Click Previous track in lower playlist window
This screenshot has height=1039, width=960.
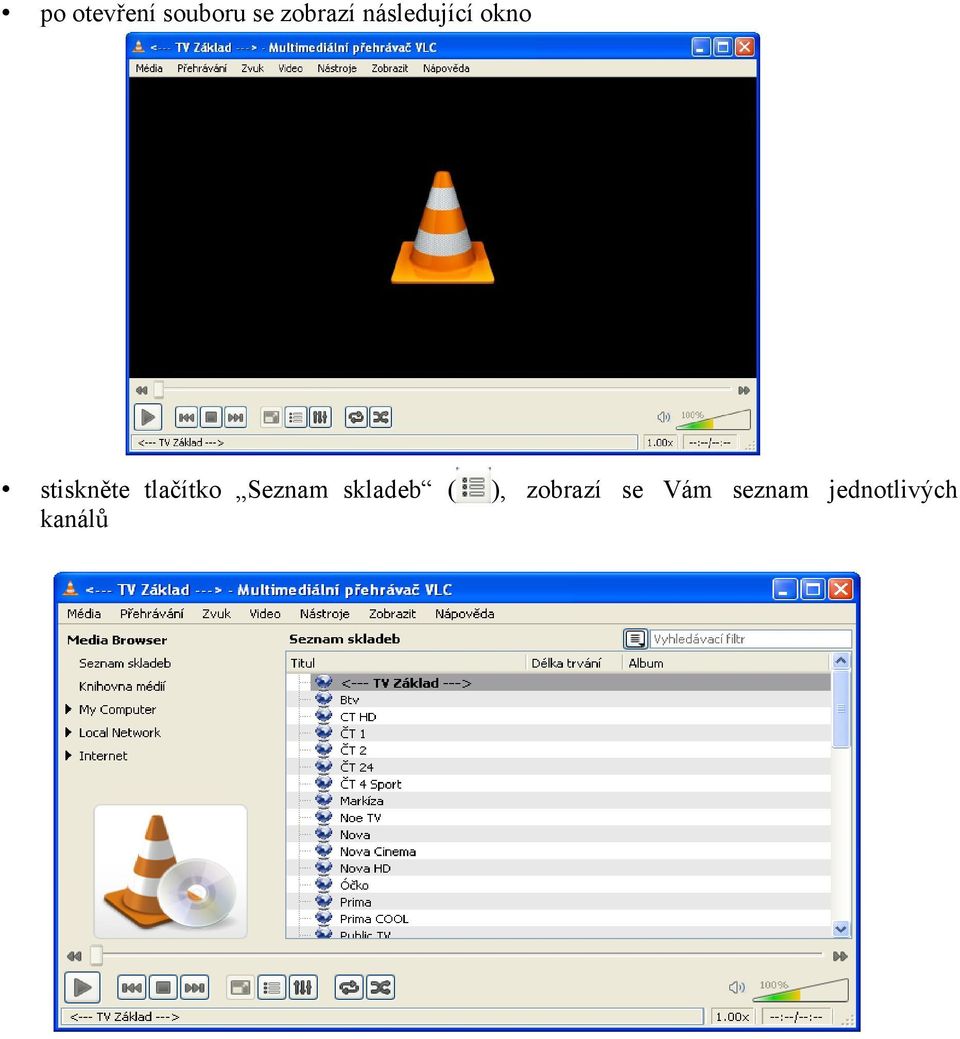pos(132,988)
